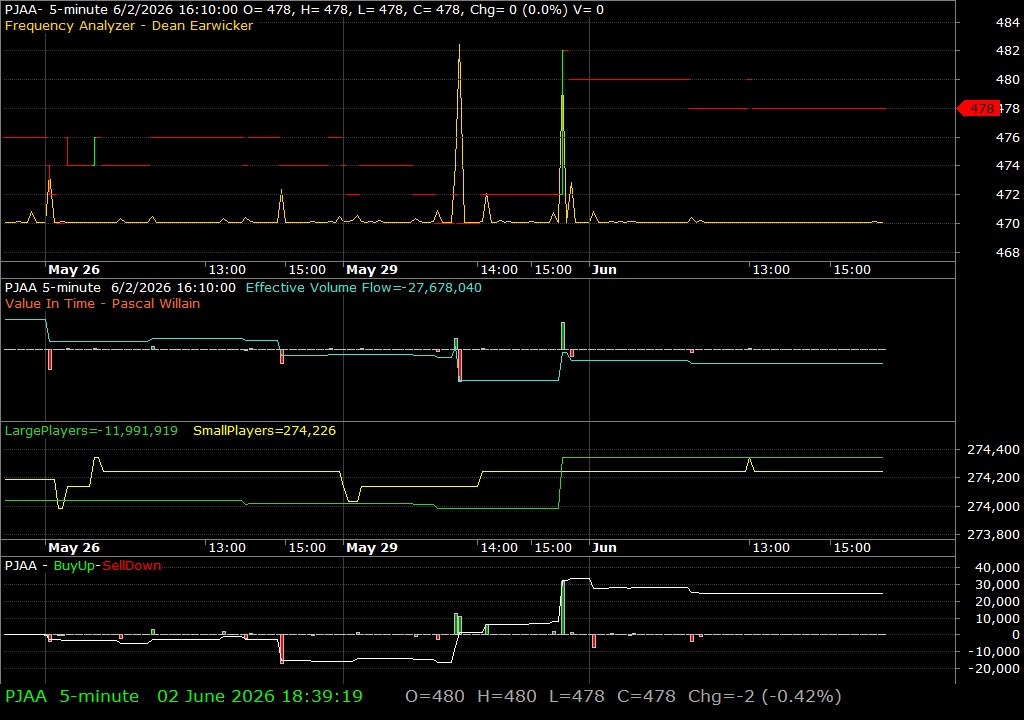This screenshot has height=720, width=1024.
Task: Select the 'Value In Time - Pascal Willain' title
Action: pos(103,303)
